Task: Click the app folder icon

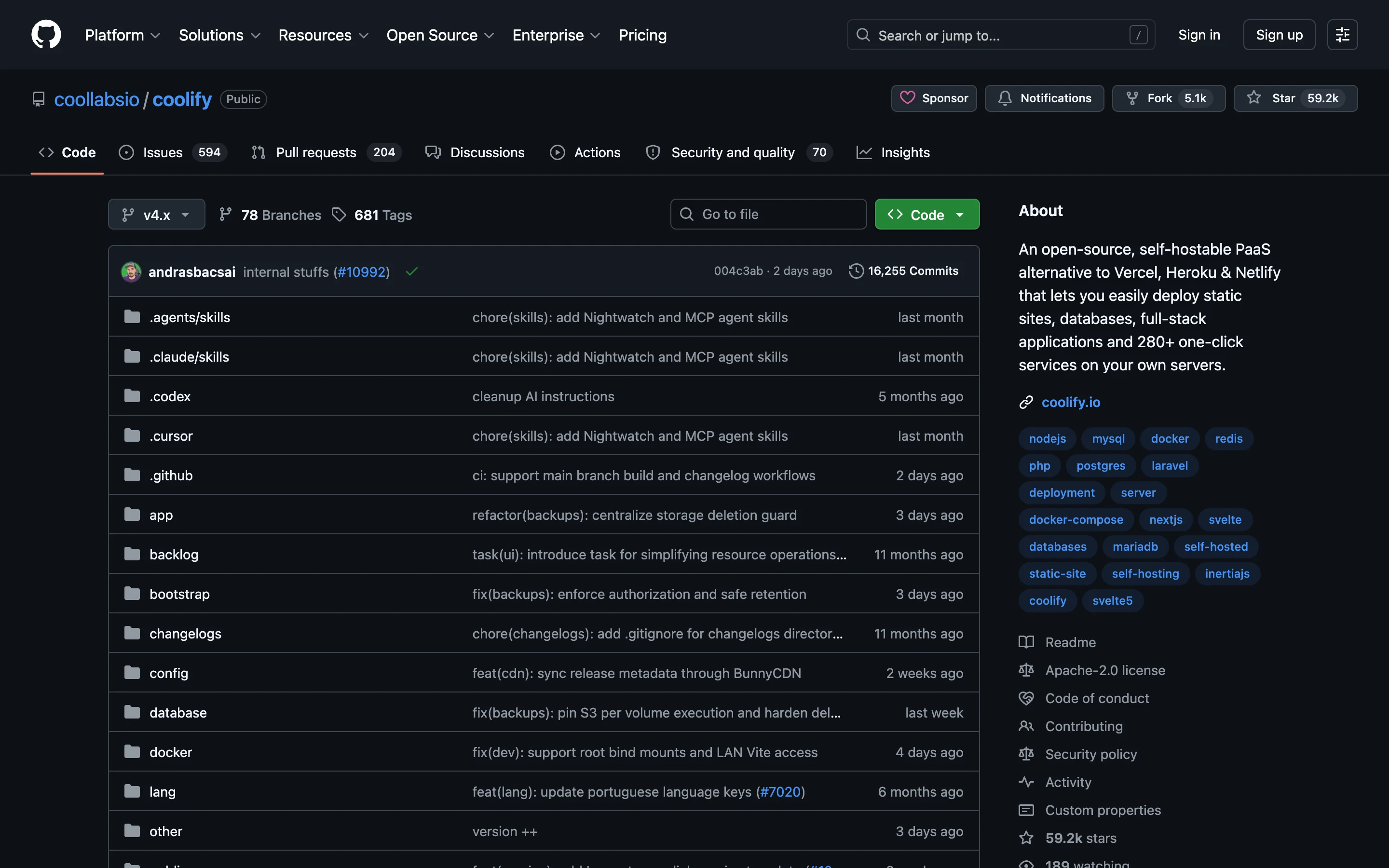Action: [132, 515]
